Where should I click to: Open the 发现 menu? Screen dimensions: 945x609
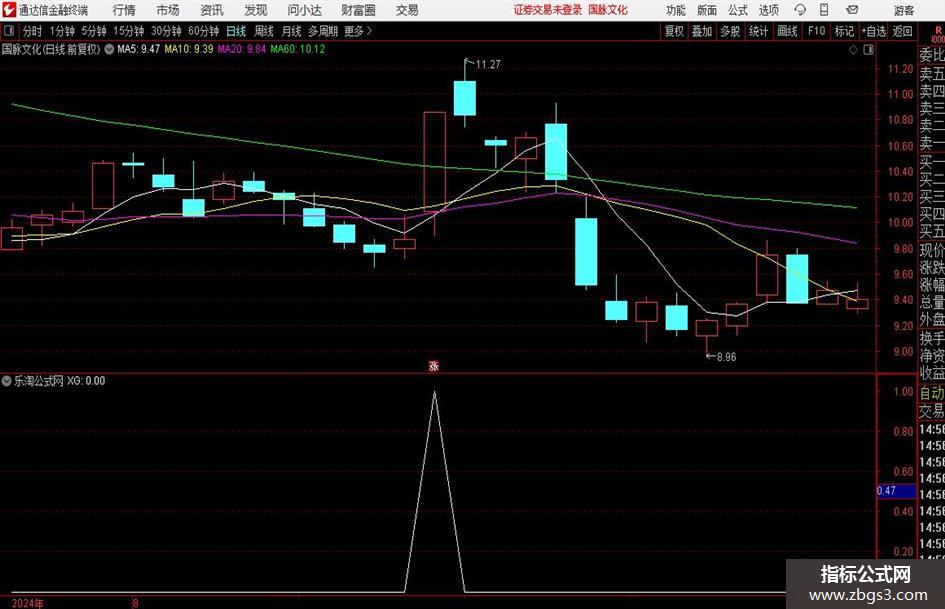(x=256, y=10)
